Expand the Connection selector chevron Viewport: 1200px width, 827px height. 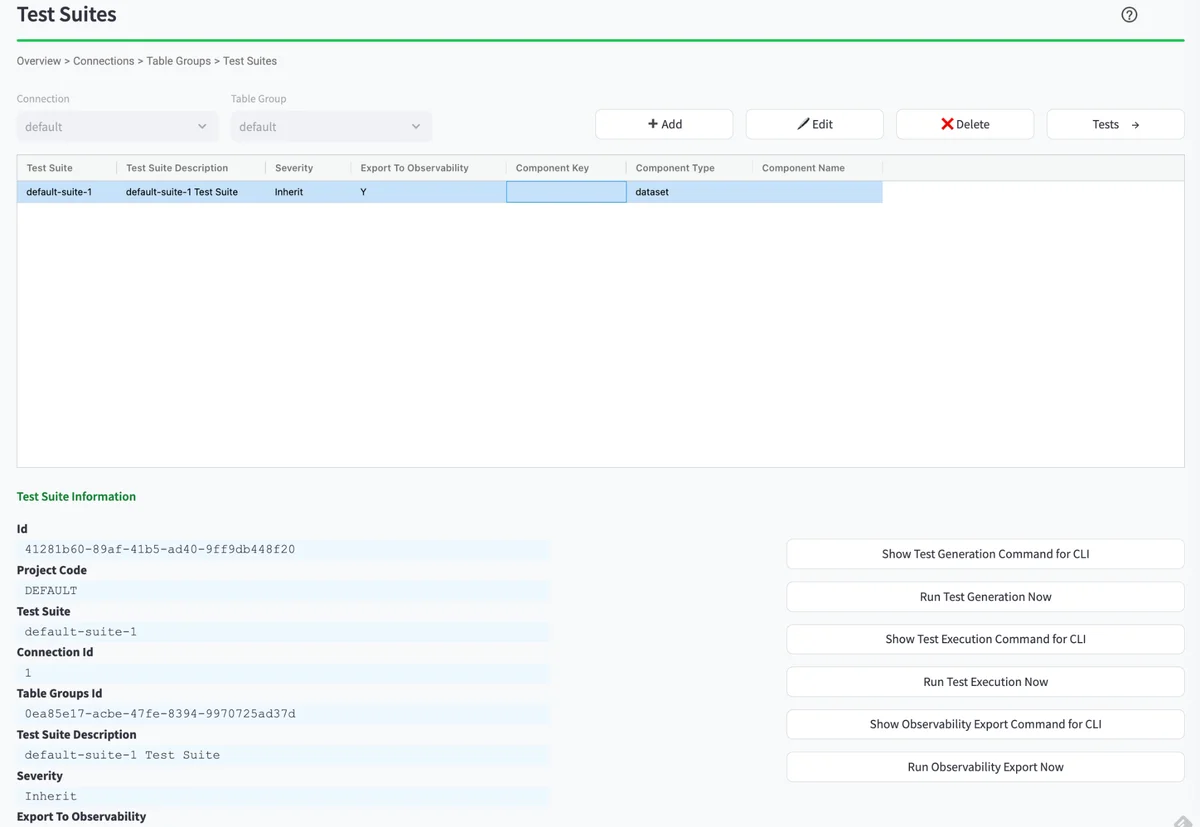click(x=203, y=126)
